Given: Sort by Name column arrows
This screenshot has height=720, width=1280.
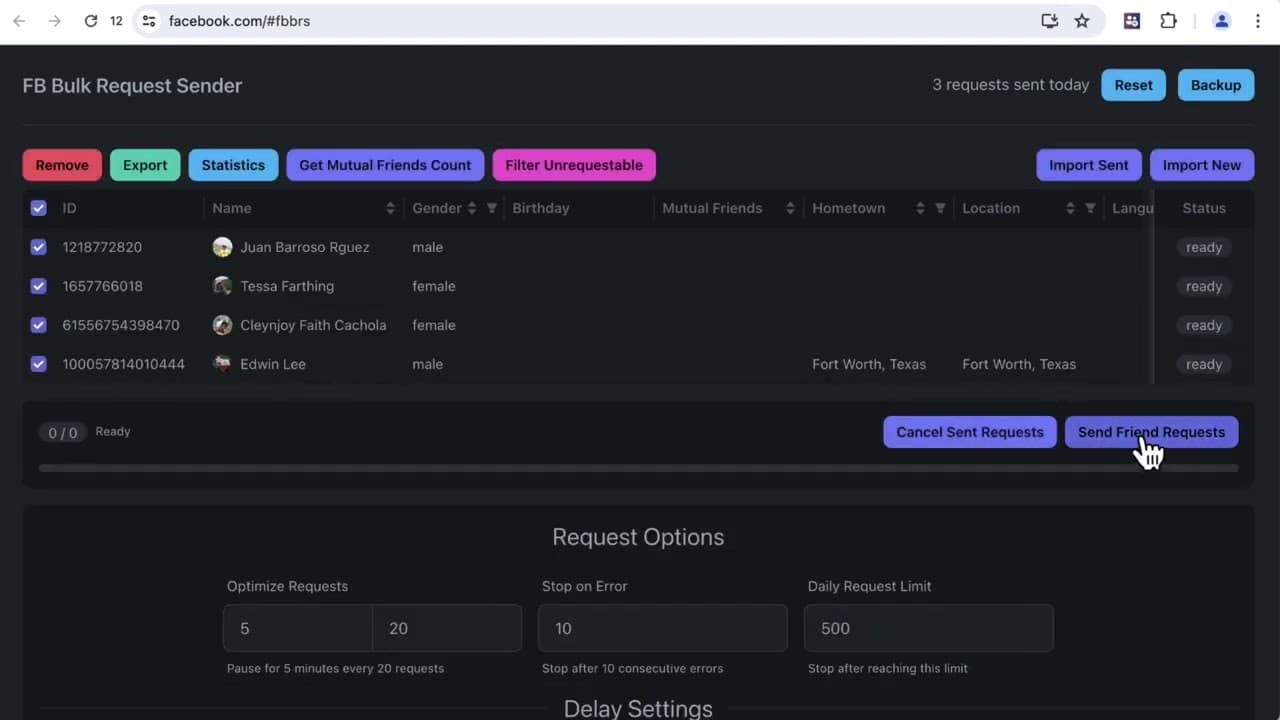Looking at the screenshot, I should pos(390,208).
